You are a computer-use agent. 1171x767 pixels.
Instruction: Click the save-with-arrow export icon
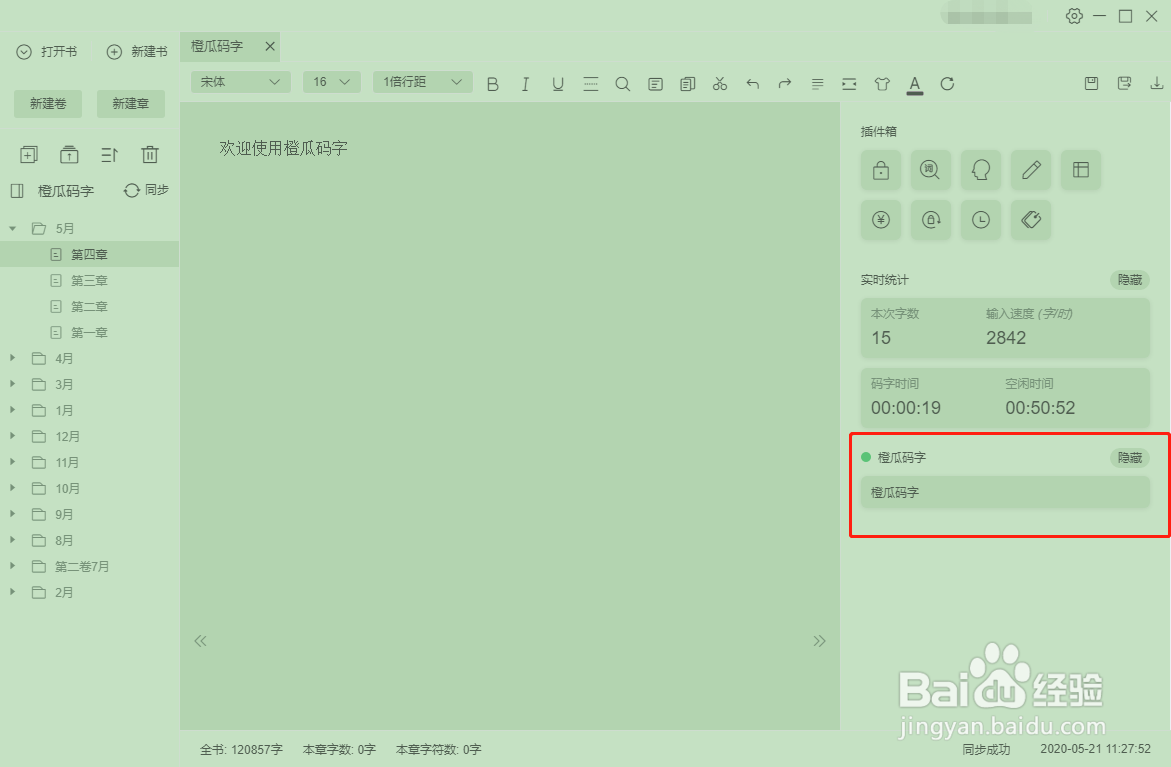tap(1124, 83)
